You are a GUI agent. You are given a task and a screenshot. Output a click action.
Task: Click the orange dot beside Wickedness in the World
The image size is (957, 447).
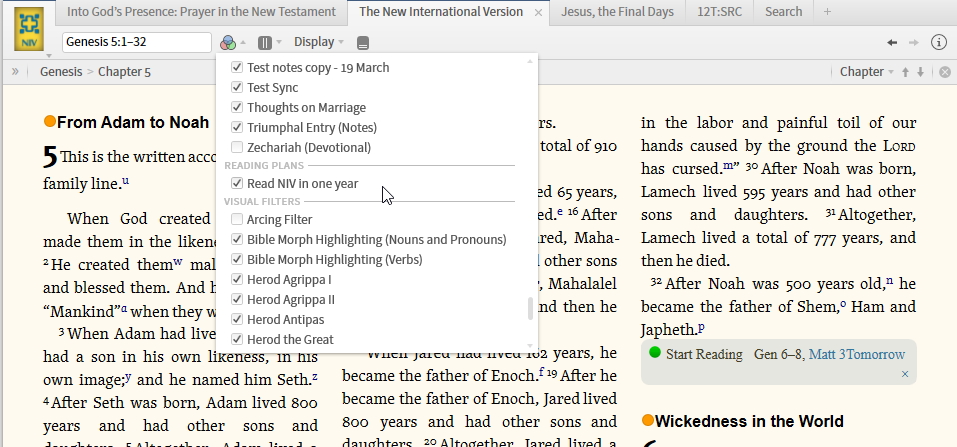(648, 420)
